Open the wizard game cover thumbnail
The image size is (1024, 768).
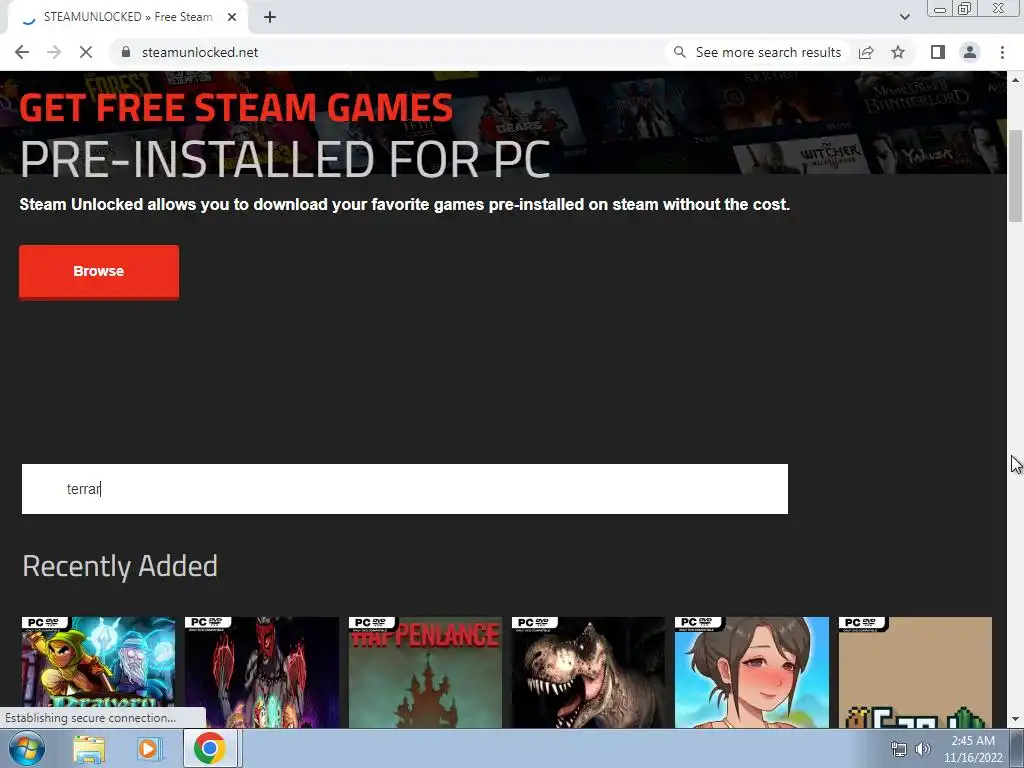point(98,672)
